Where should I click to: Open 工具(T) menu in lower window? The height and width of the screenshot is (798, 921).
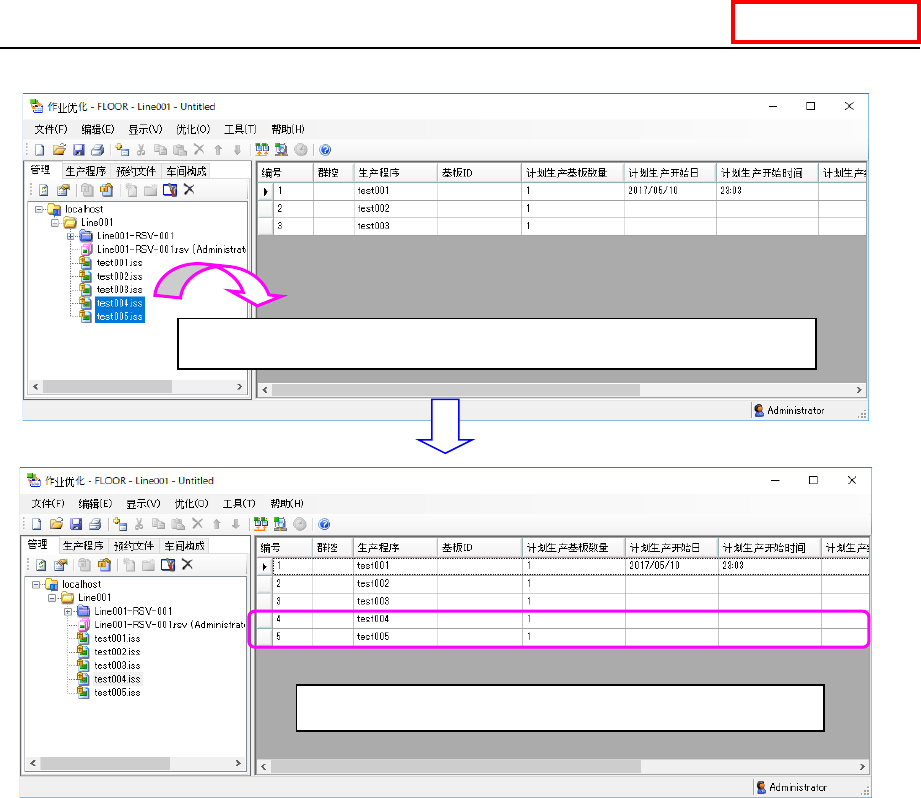239,504
